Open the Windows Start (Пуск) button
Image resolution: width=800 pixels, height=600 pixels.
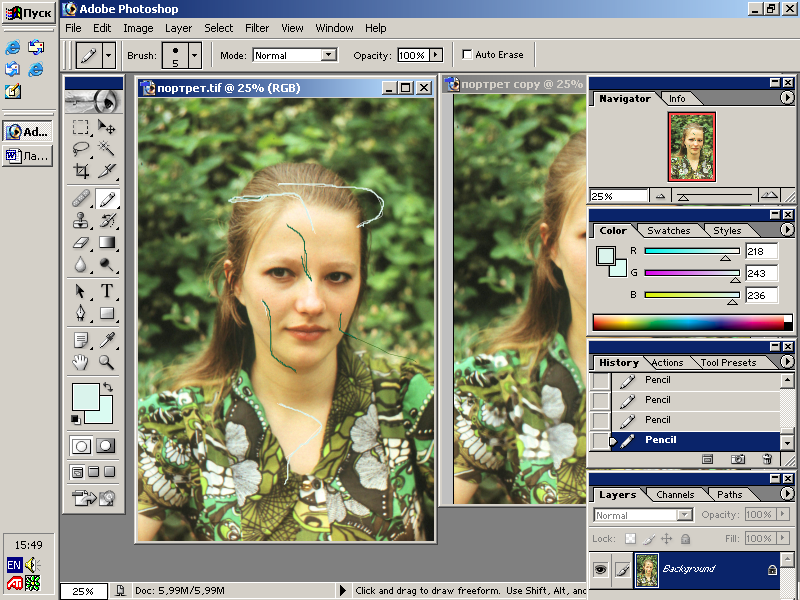pos(29,13)
